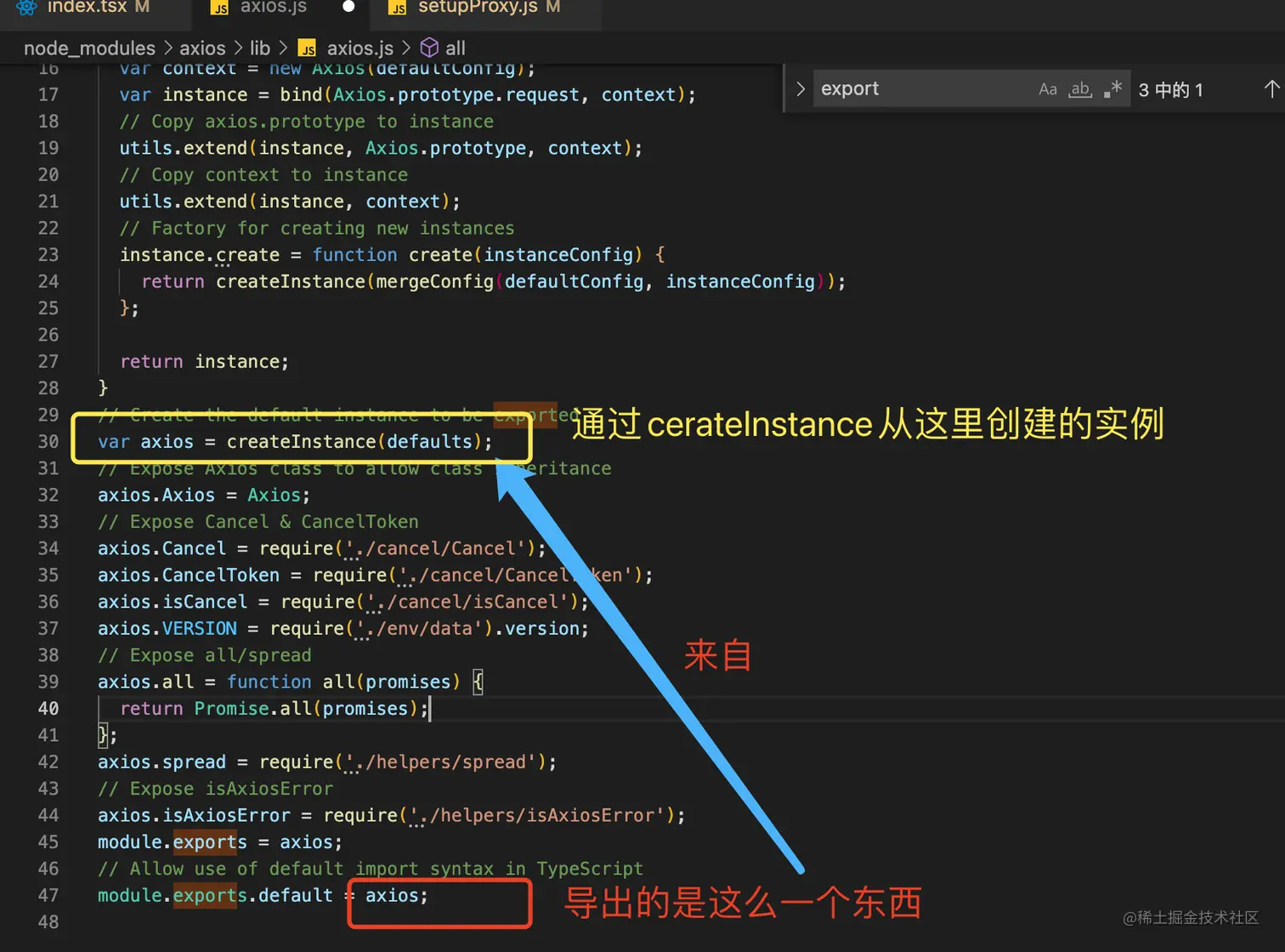Image resolution: width=1285 pixels, height=952 pixels.
Task: Open node_modules breadcrumb
Action: coord(89,48)
